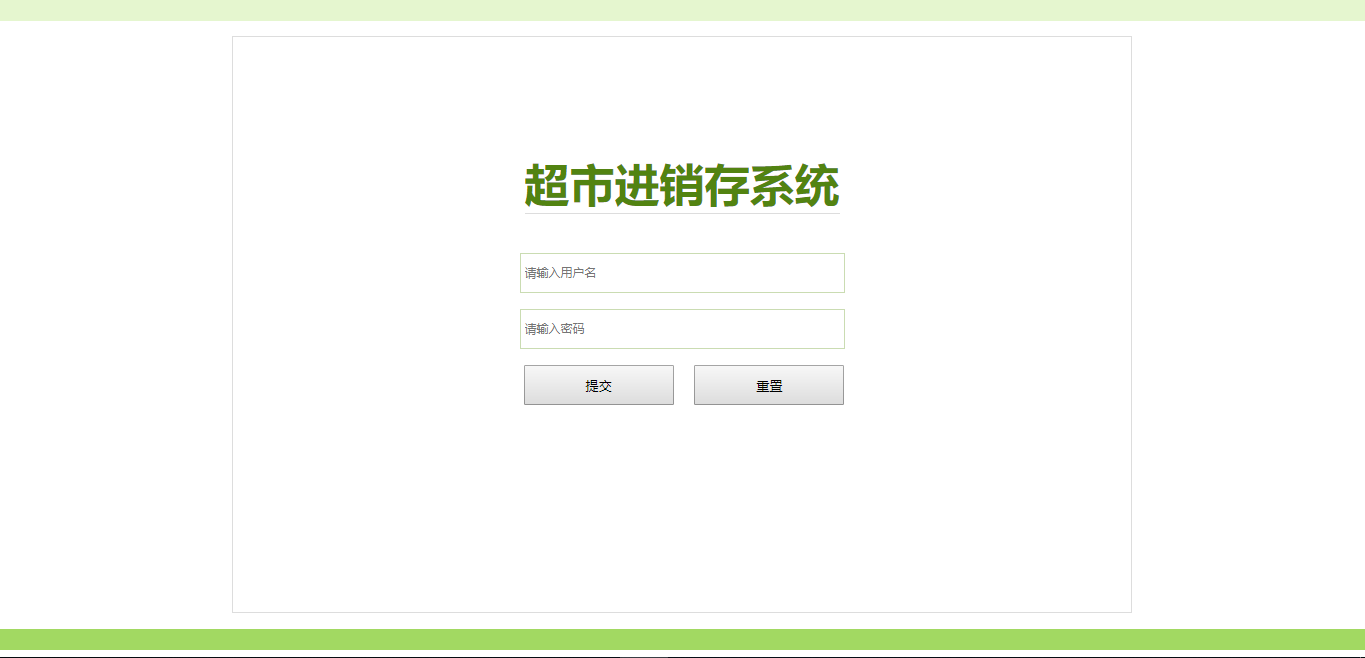Screen dimensions: 1365x658
Task: Click the 请输入用户名 placeholder text
Action: 561,273
